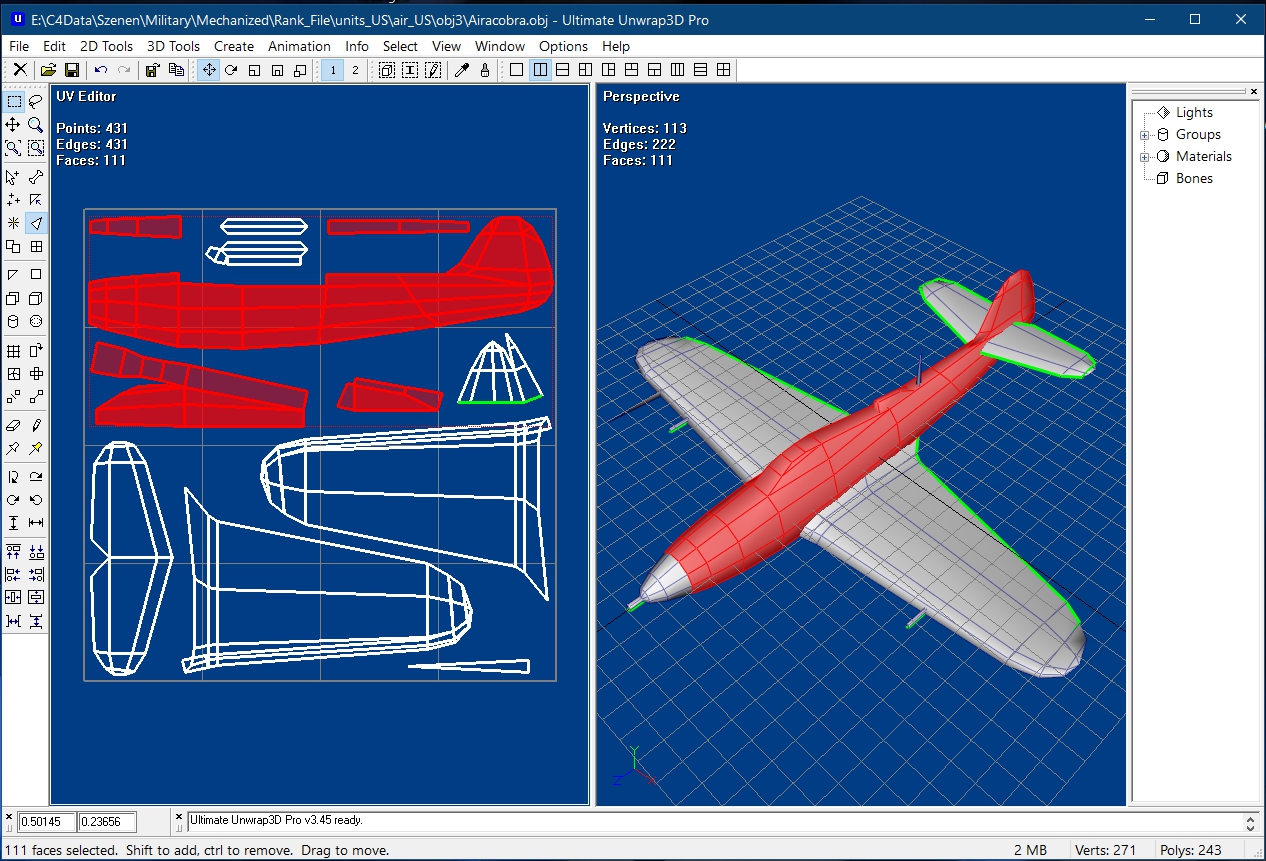
Task: Switch to UV set 2 button
Action: tap(354, 70)
